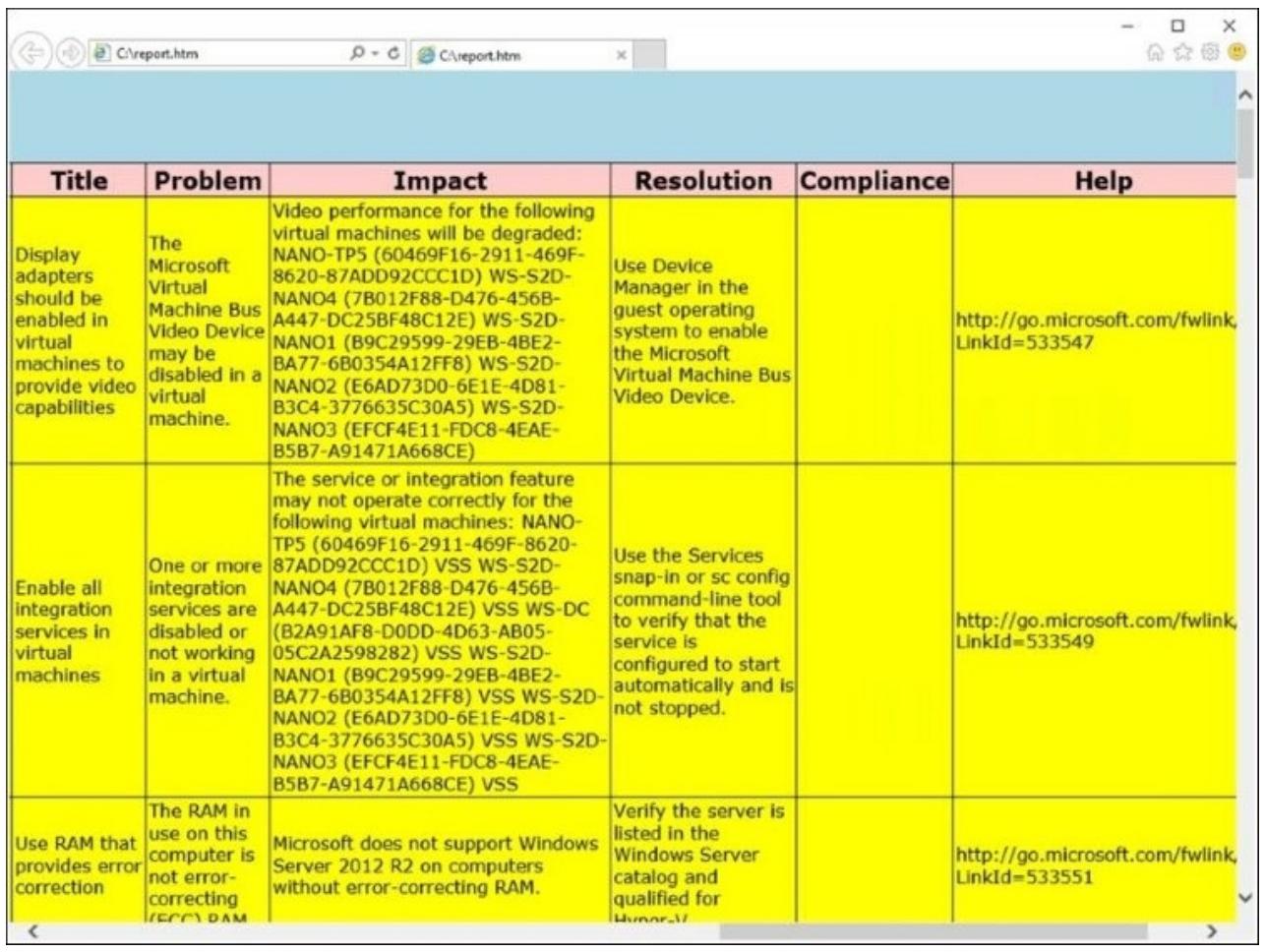1265x952 pixels.
Task: Click the vertical scrollbar down arrow
Action: point(1244,897)
